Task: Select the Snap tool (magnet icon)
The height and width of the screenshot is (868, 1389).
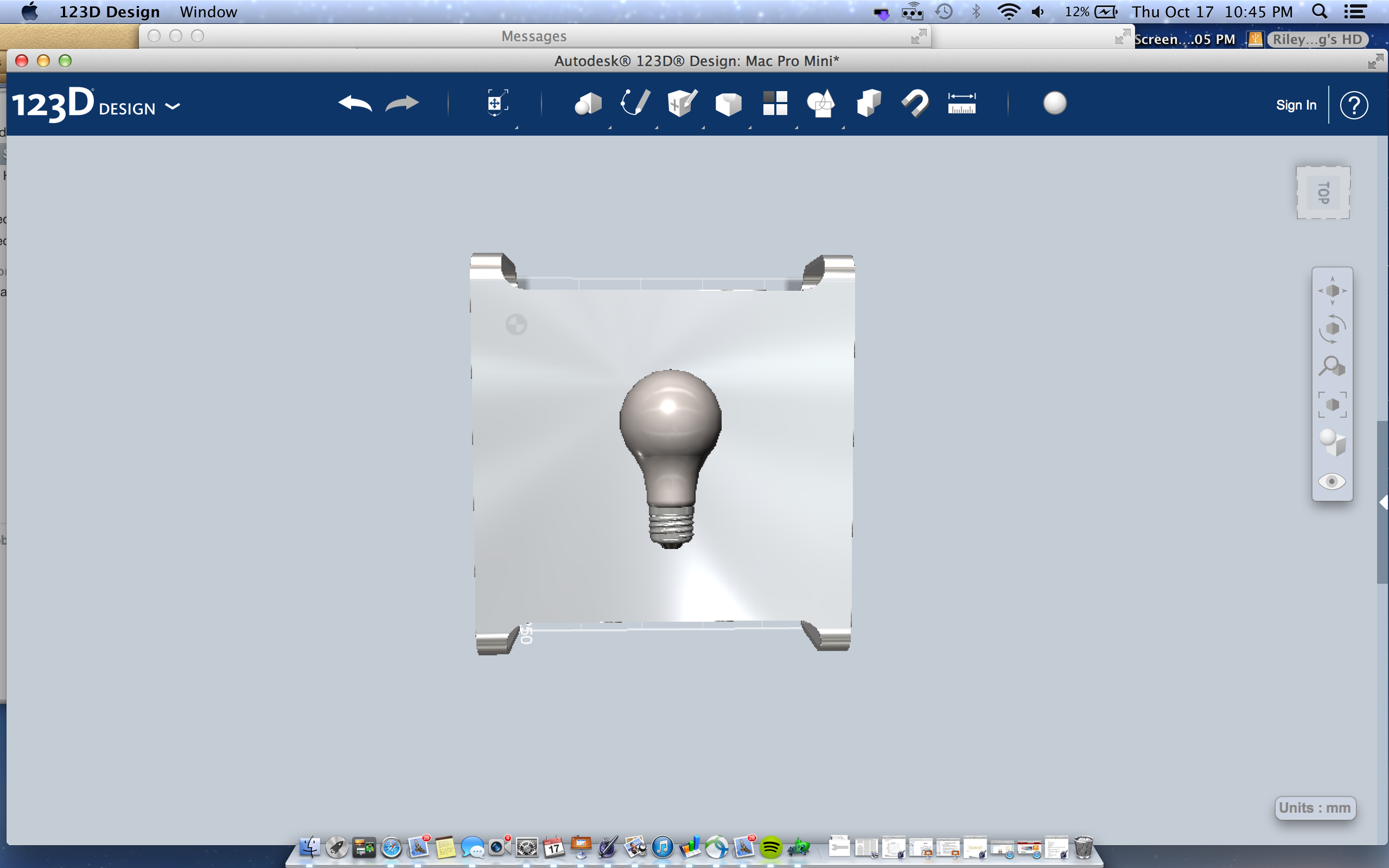Action: click(914, 103)
